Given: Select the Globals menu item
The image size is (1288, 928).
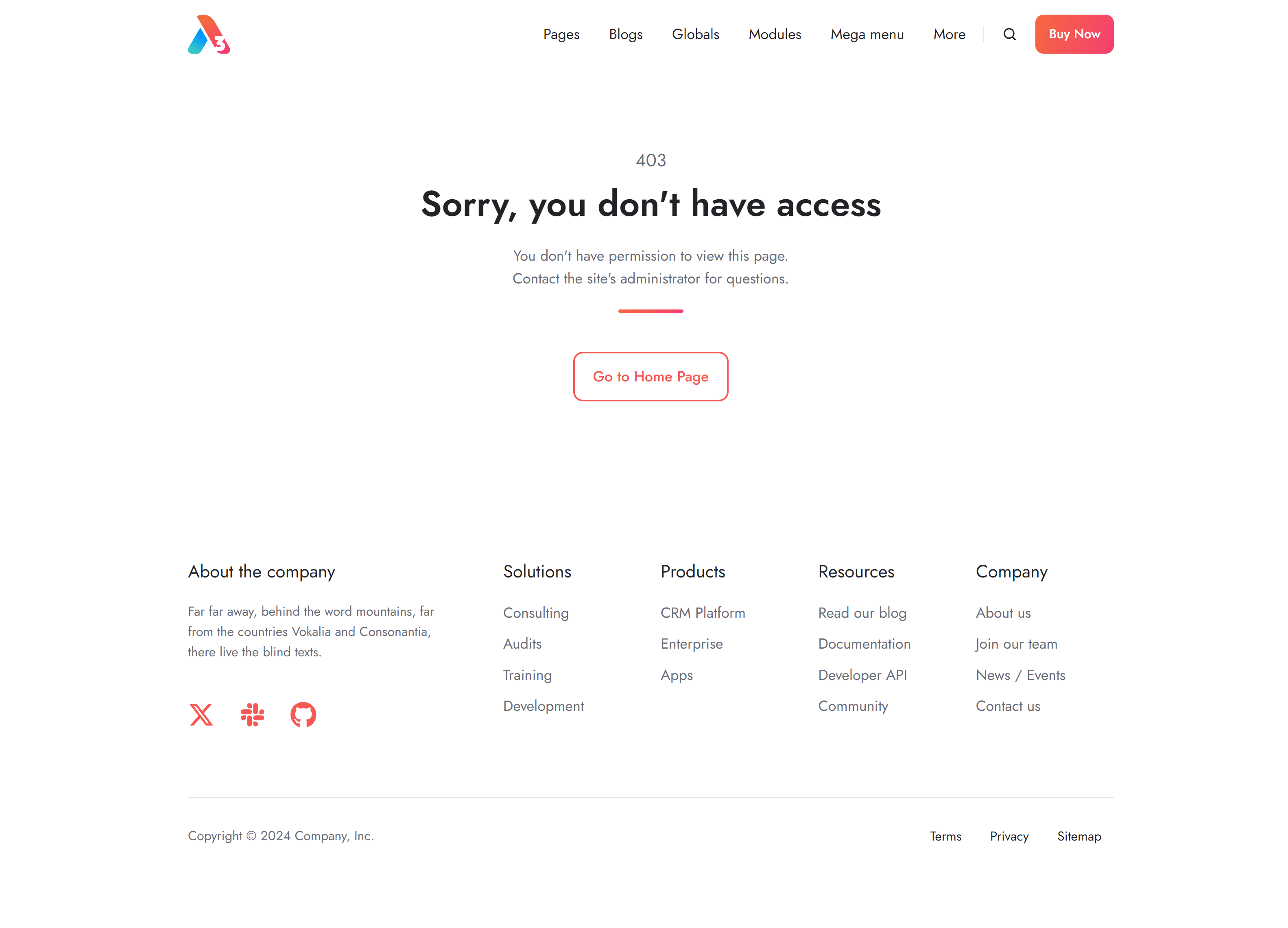Looking at the screenshot, I should (695, 35).
